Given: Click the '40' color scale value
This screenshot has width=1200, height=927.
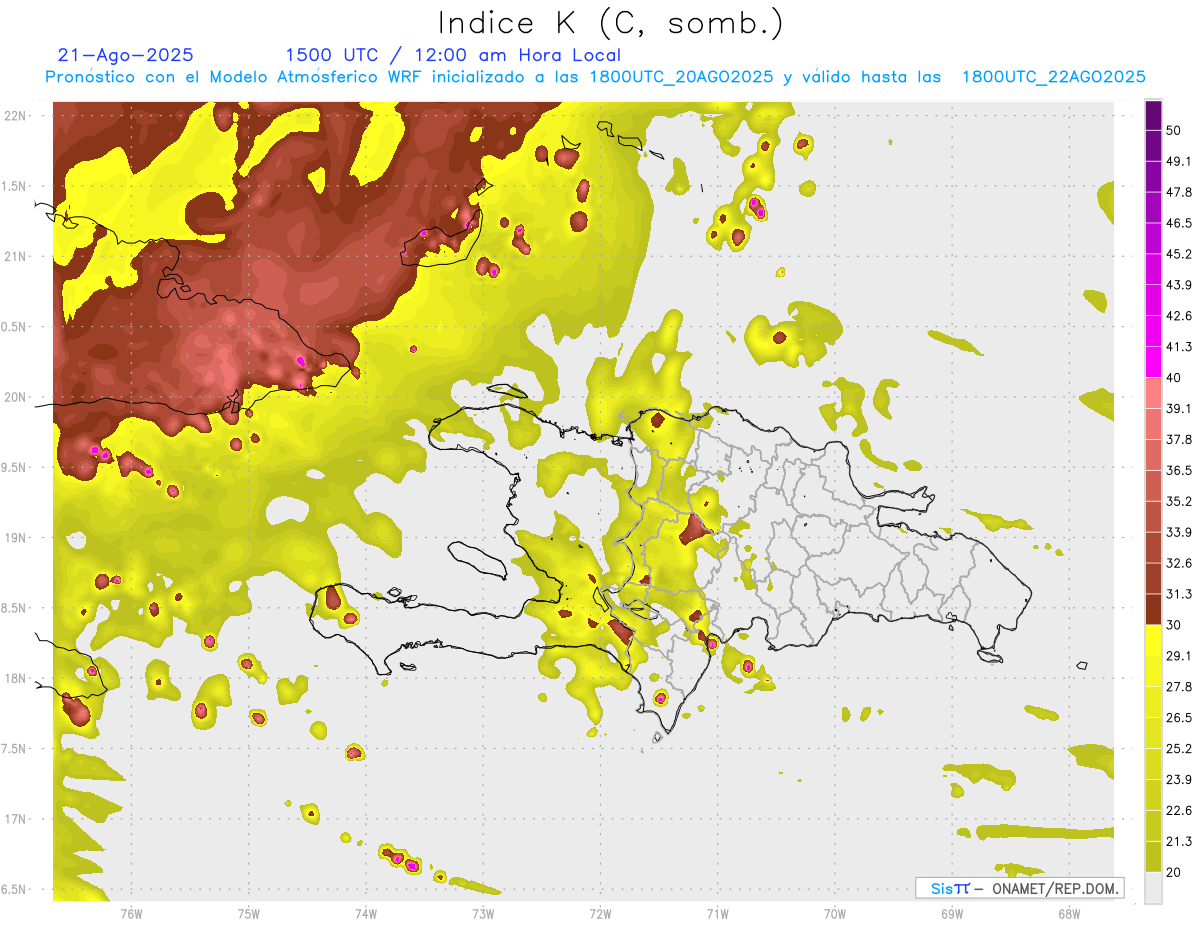Looking at the screenshot, I should coord(1174,378).
